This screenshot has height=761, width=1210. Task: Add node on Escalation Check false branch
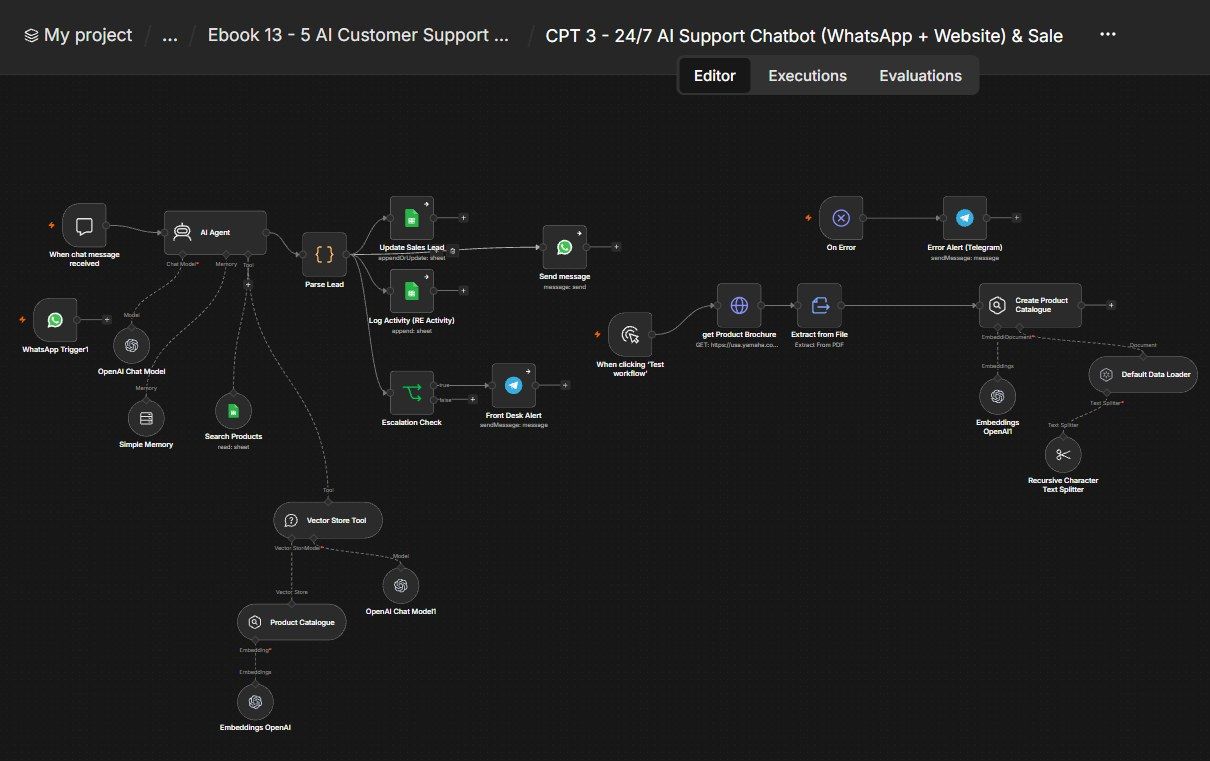(472, 400)
